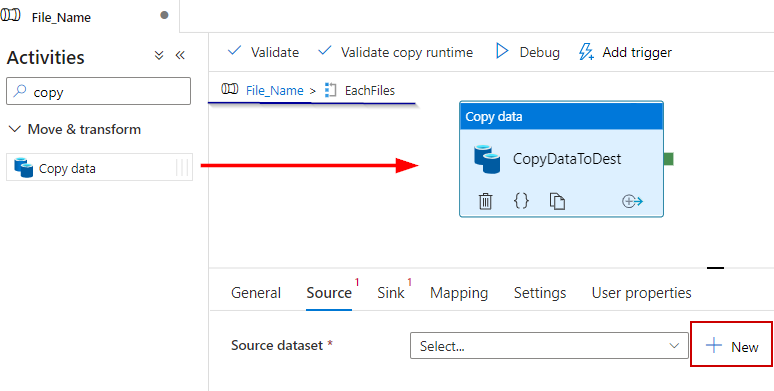Focus the activities search box
Image resolution: width=774 pixels, height=391 pixels.
point(98,91)
